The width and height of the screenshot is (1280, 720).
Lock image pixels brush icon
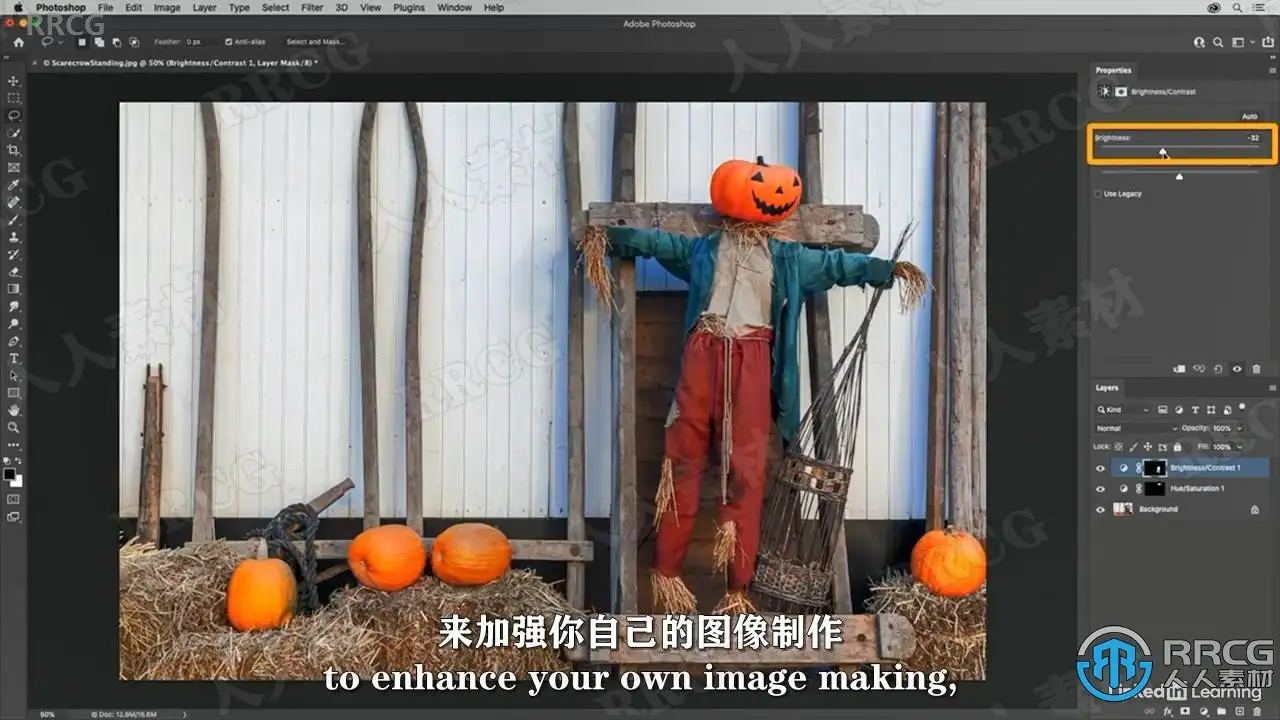(x=1133, y=447)
